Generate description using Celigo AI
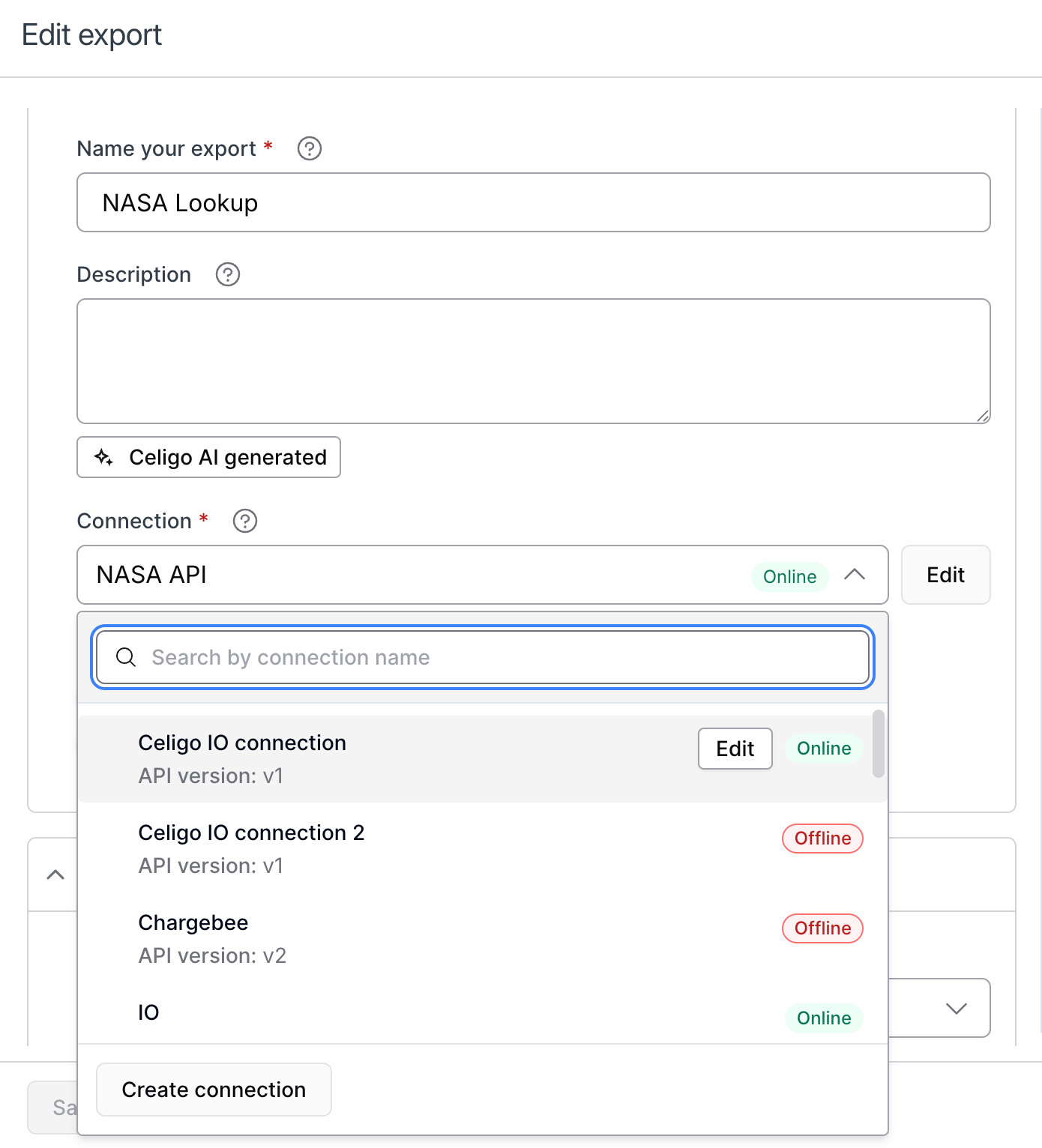 [x=208, y=457]
